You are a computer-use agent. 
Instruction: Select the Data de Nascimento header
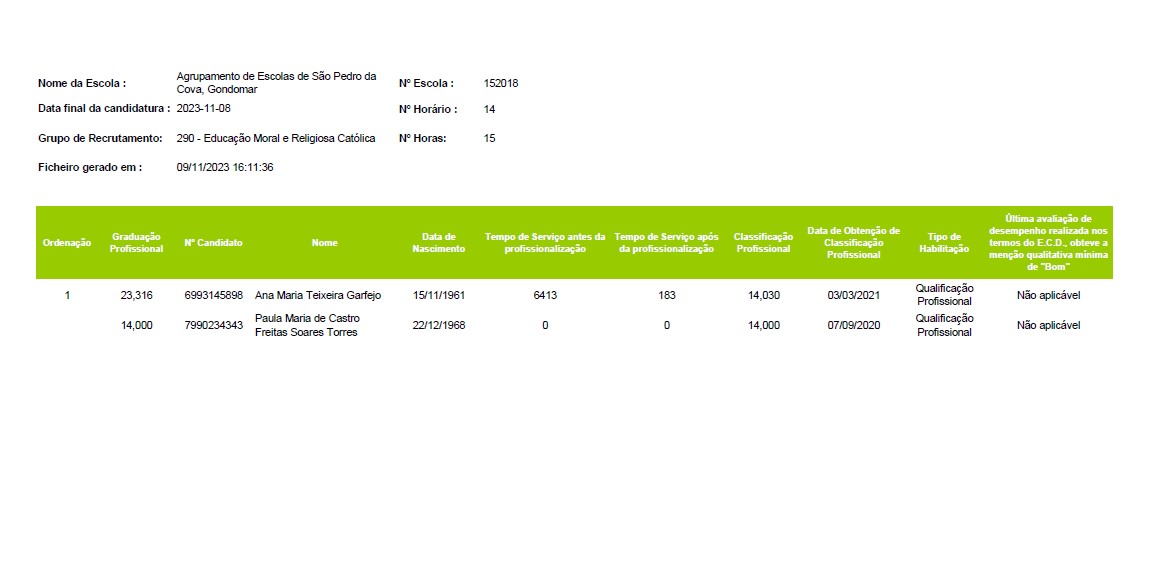[439, 243]
